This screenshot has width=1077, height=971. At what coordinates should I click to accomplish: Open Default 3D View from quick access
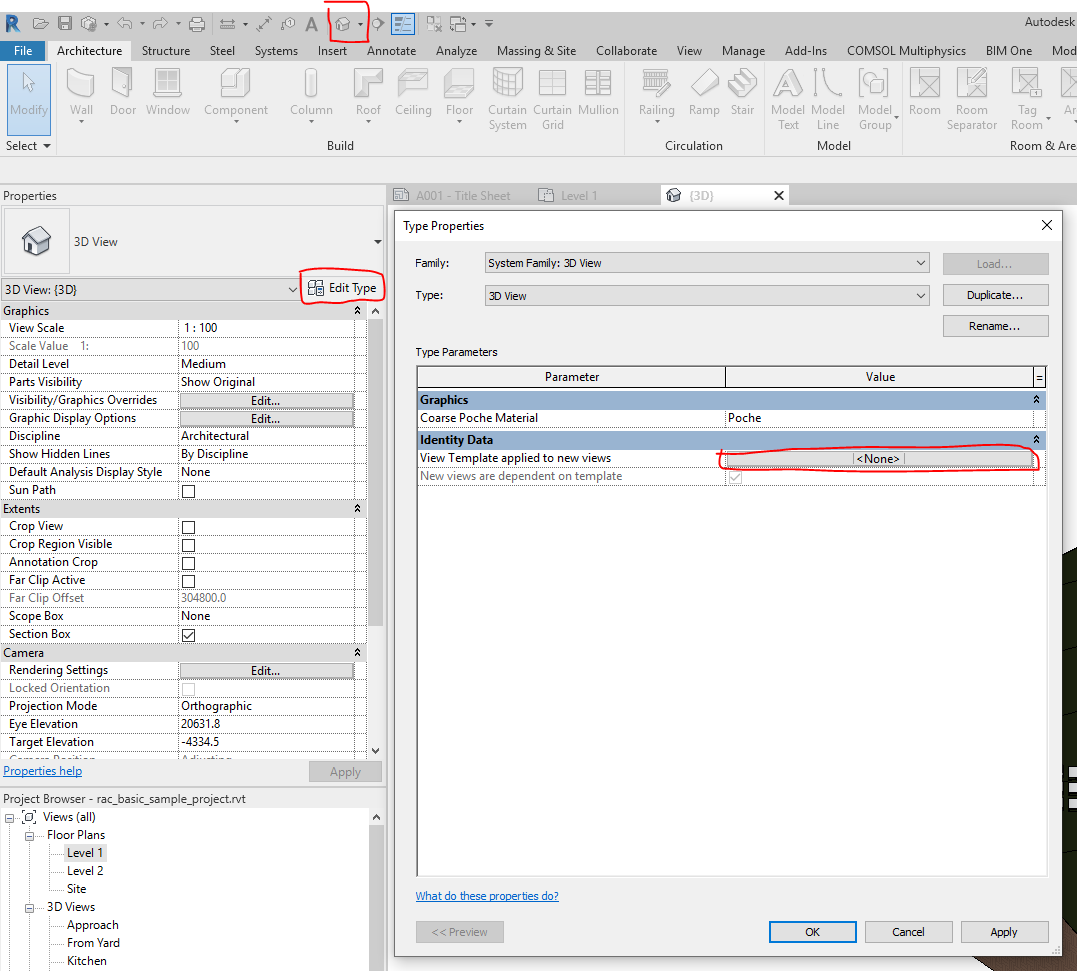tap(343, 23)
